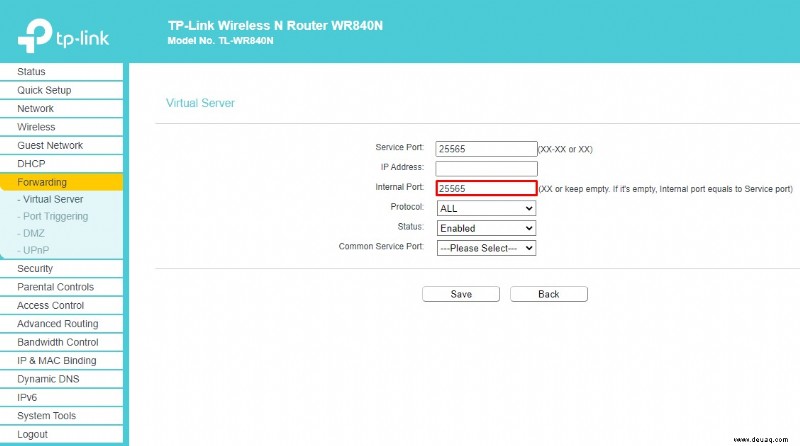The width and height of the screenshot is (800, 446).
Task: Select the Forwarding menu
Action: (61, 182)
